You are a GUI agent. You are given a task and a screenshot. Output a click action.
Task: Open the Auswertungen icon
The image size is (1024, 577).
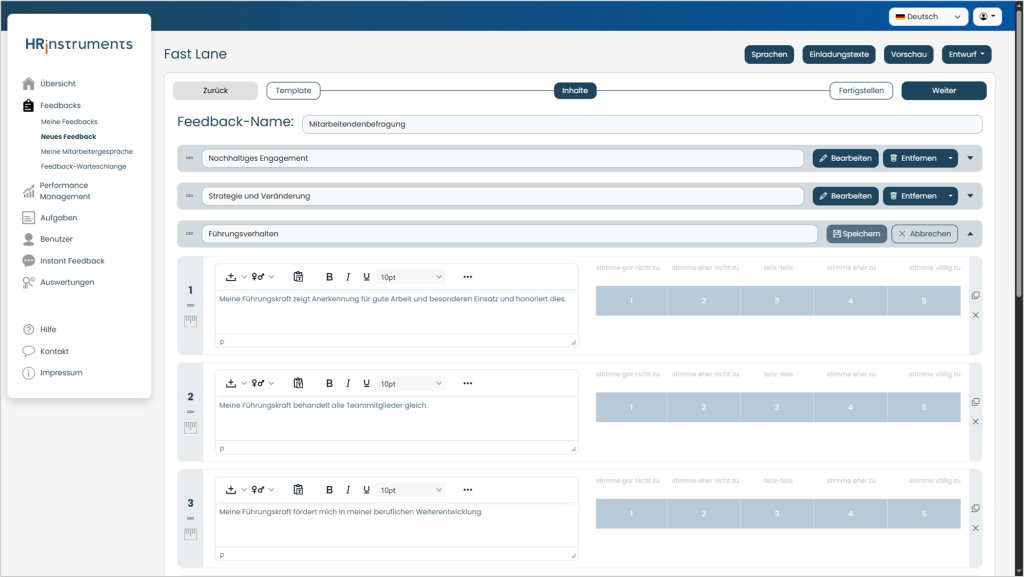point(28,283)
